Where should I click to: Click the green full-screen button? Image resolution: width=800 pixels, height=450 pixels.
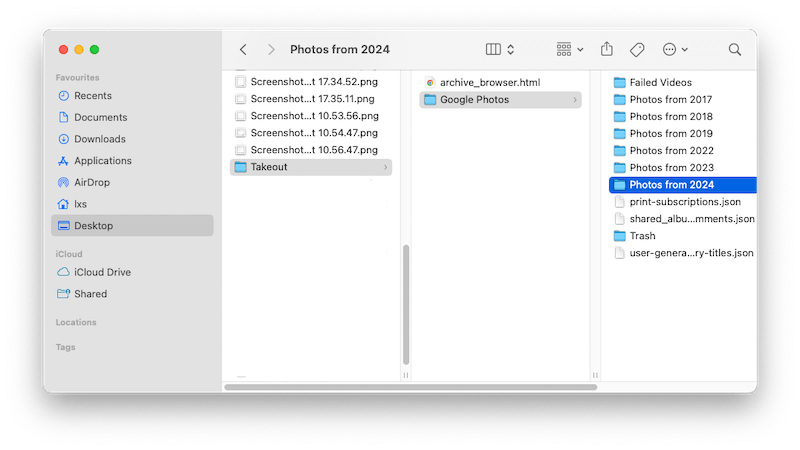(94, 49)
